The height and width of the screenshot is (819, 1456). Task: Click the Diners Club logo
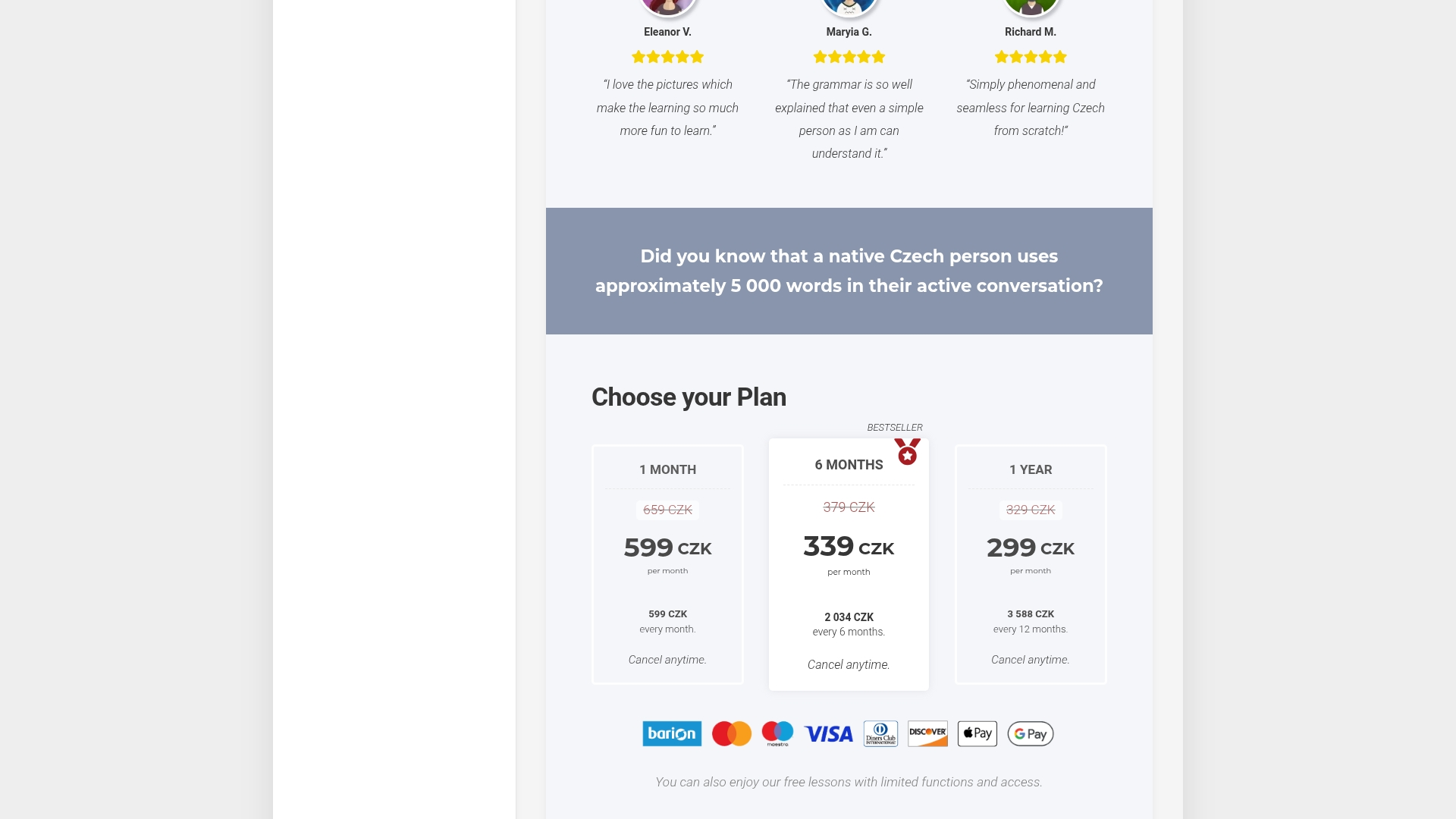click(x=880, y=733)
